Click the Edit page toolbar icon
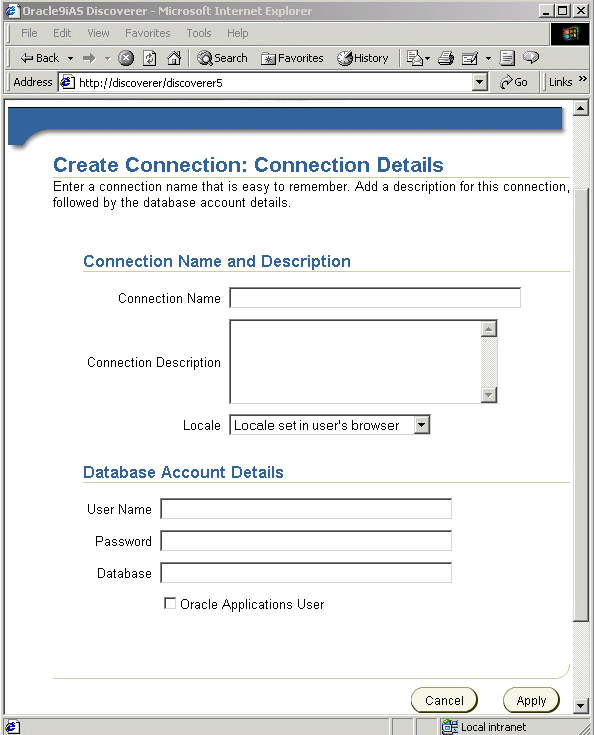 click(470, 58)
